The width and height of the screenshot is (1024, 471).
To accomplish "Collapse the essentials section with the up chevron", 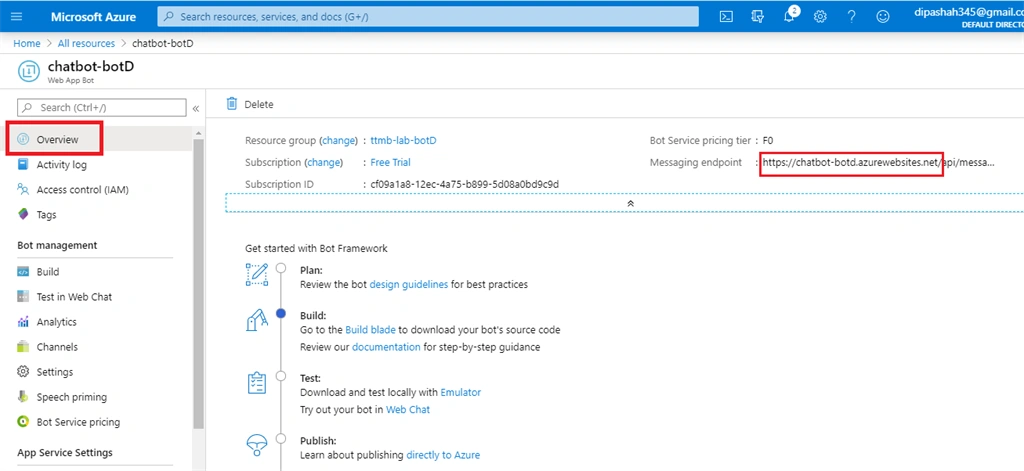I will [630, 203].
